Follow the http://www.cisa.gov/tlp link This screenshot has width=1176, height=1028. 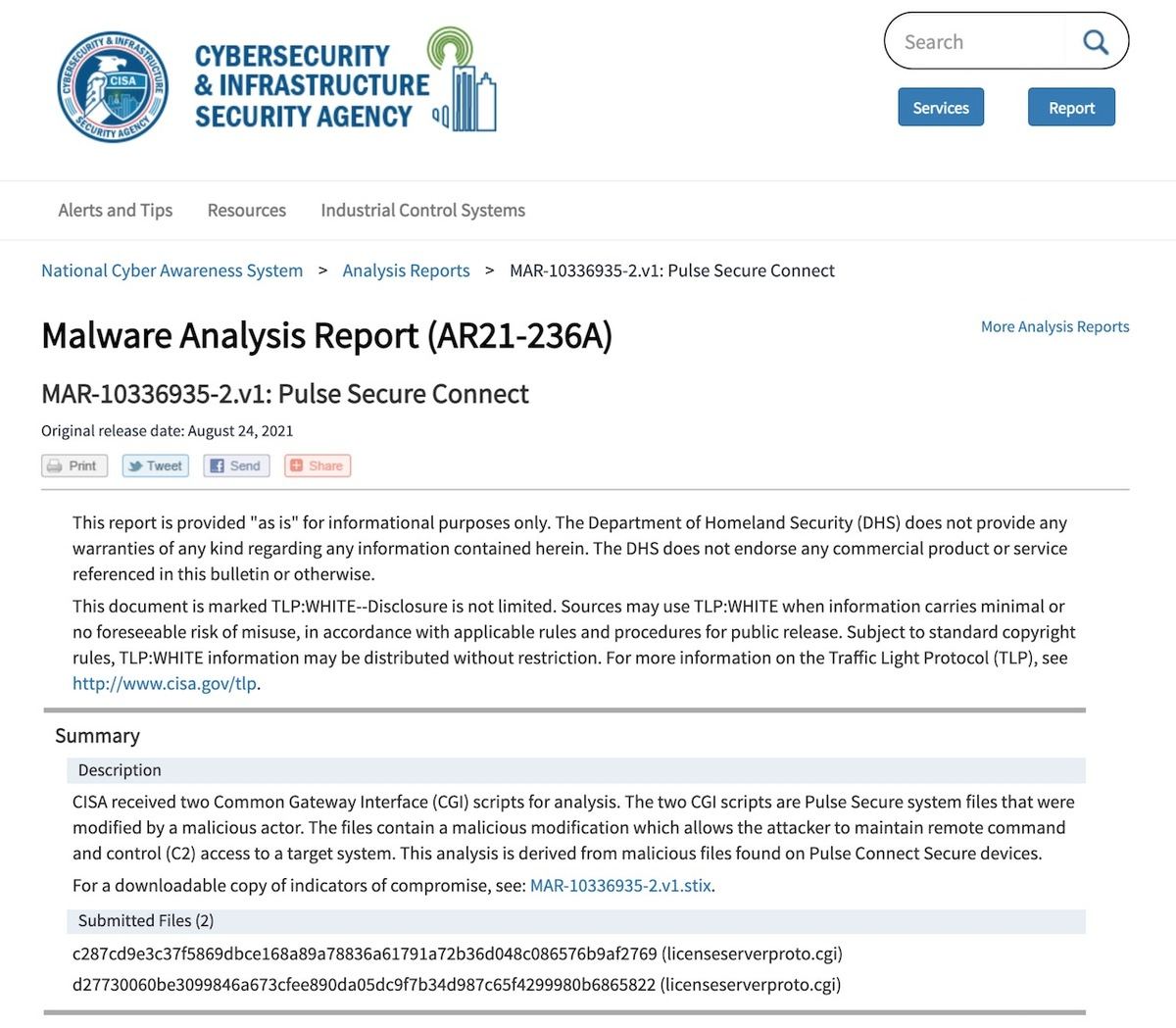pos(165,684)
